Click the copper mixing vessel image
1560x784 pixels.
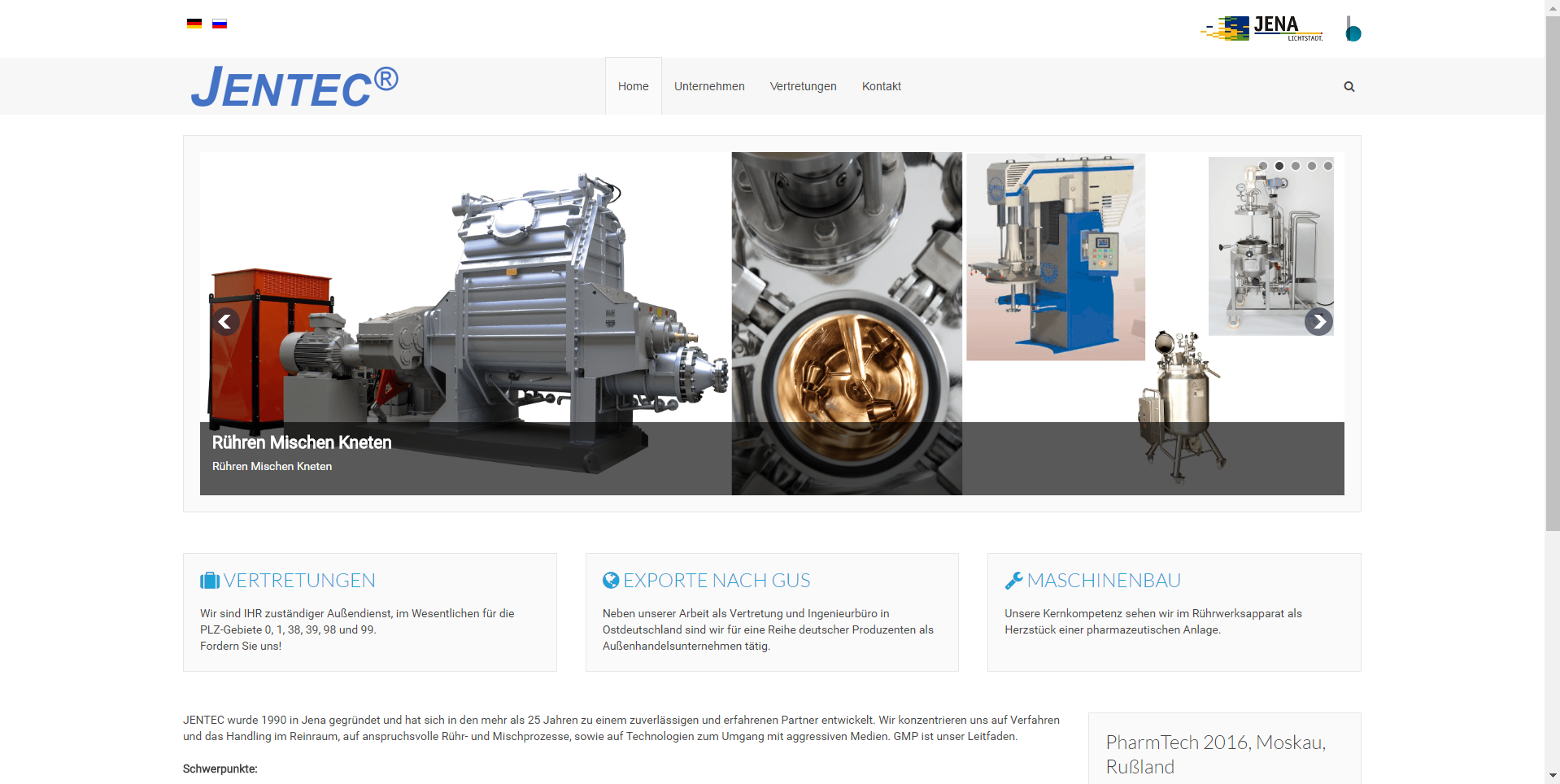click(x=847, y=324)
